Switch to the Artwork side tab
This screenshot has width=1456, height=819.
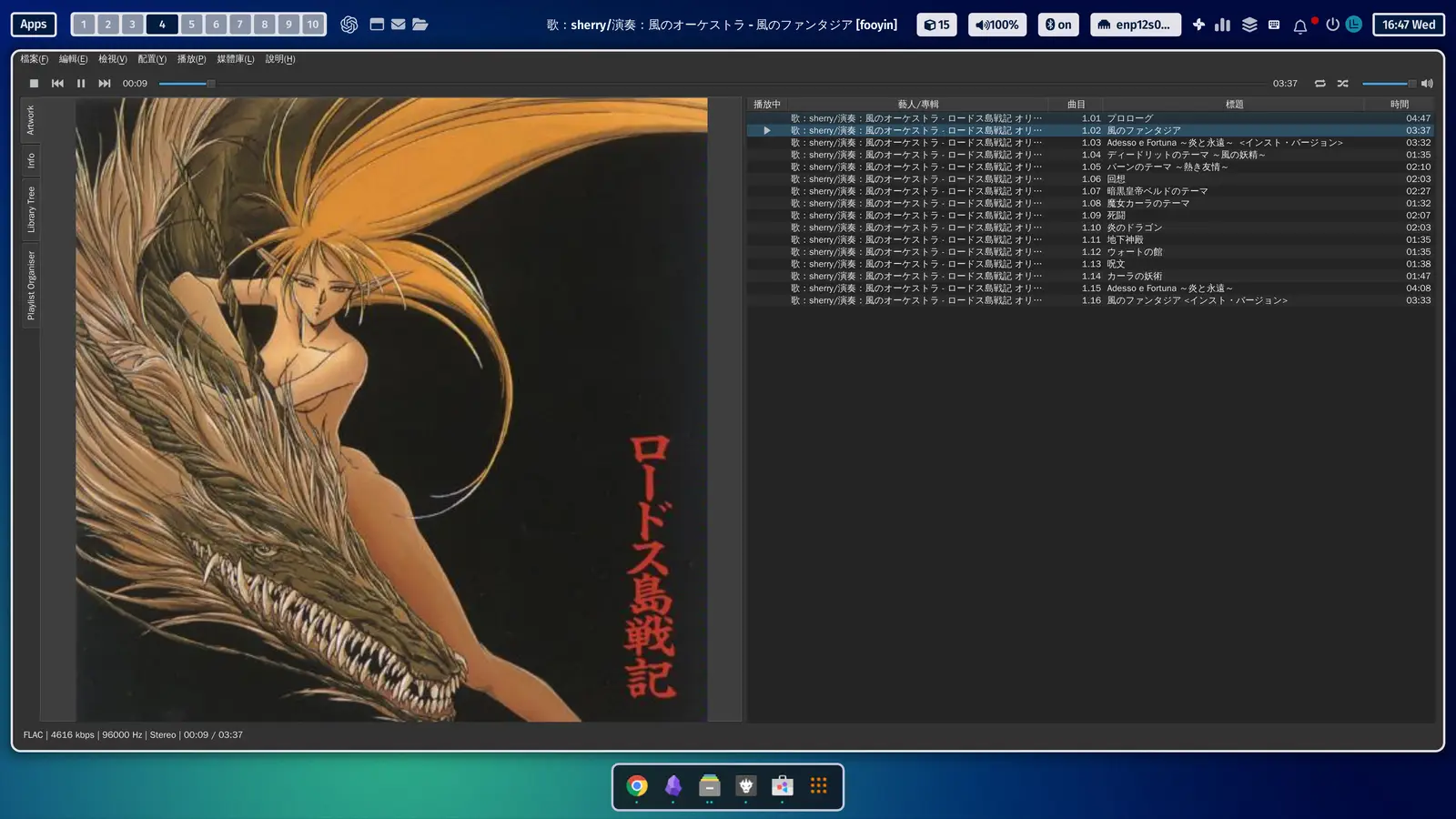pos(30,120)
